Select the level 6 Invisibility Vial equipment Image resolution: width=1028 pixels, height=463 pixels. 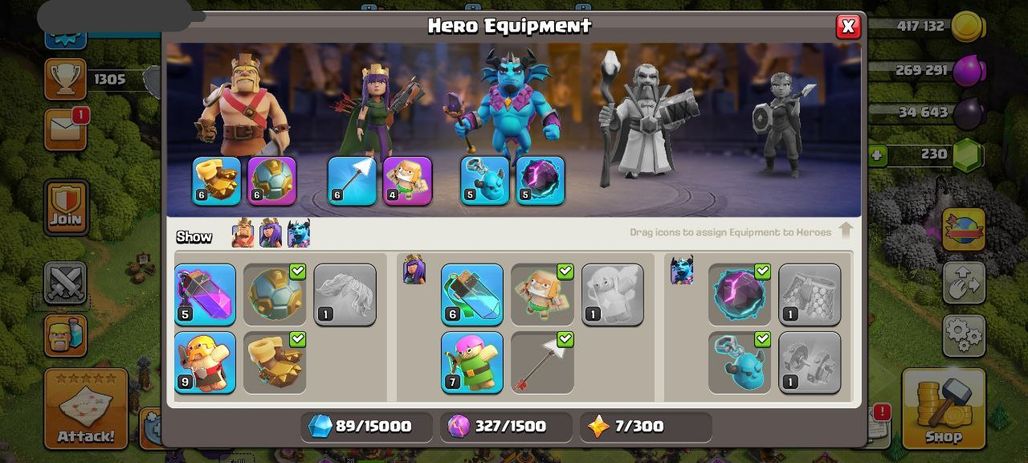click(472, 294)
